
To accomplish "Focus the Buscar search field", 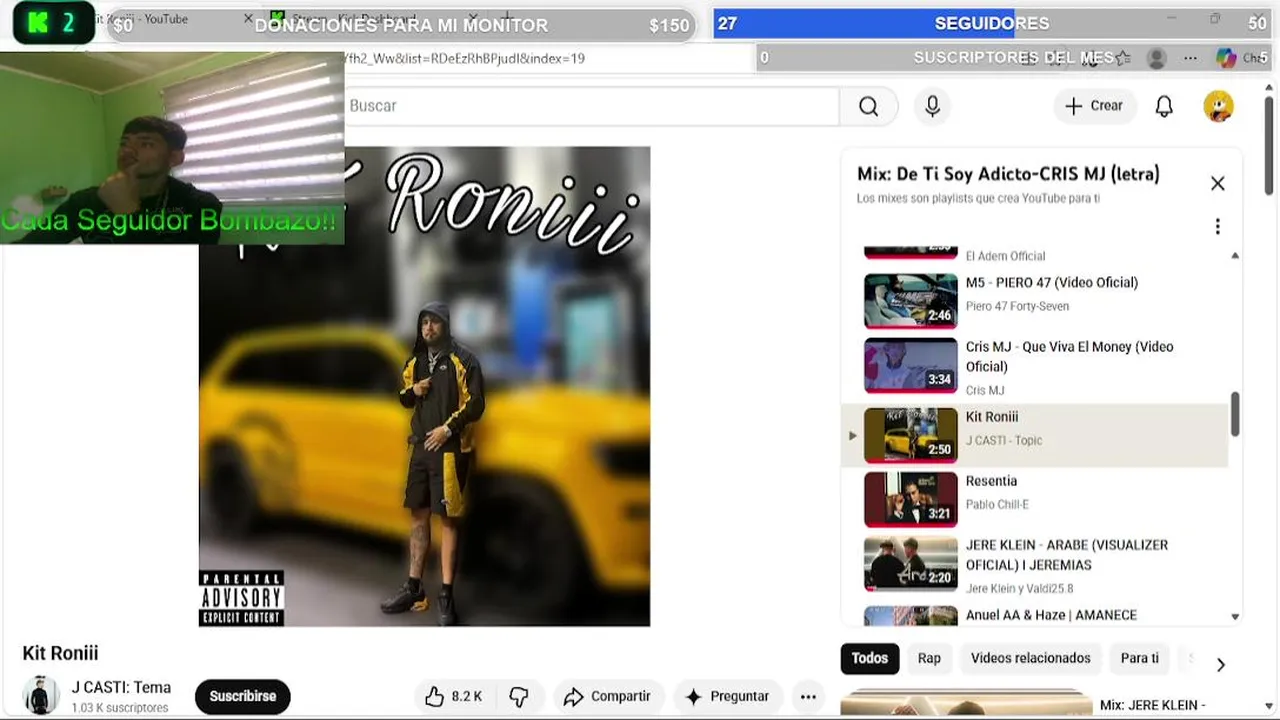I will tap(590, 106).
